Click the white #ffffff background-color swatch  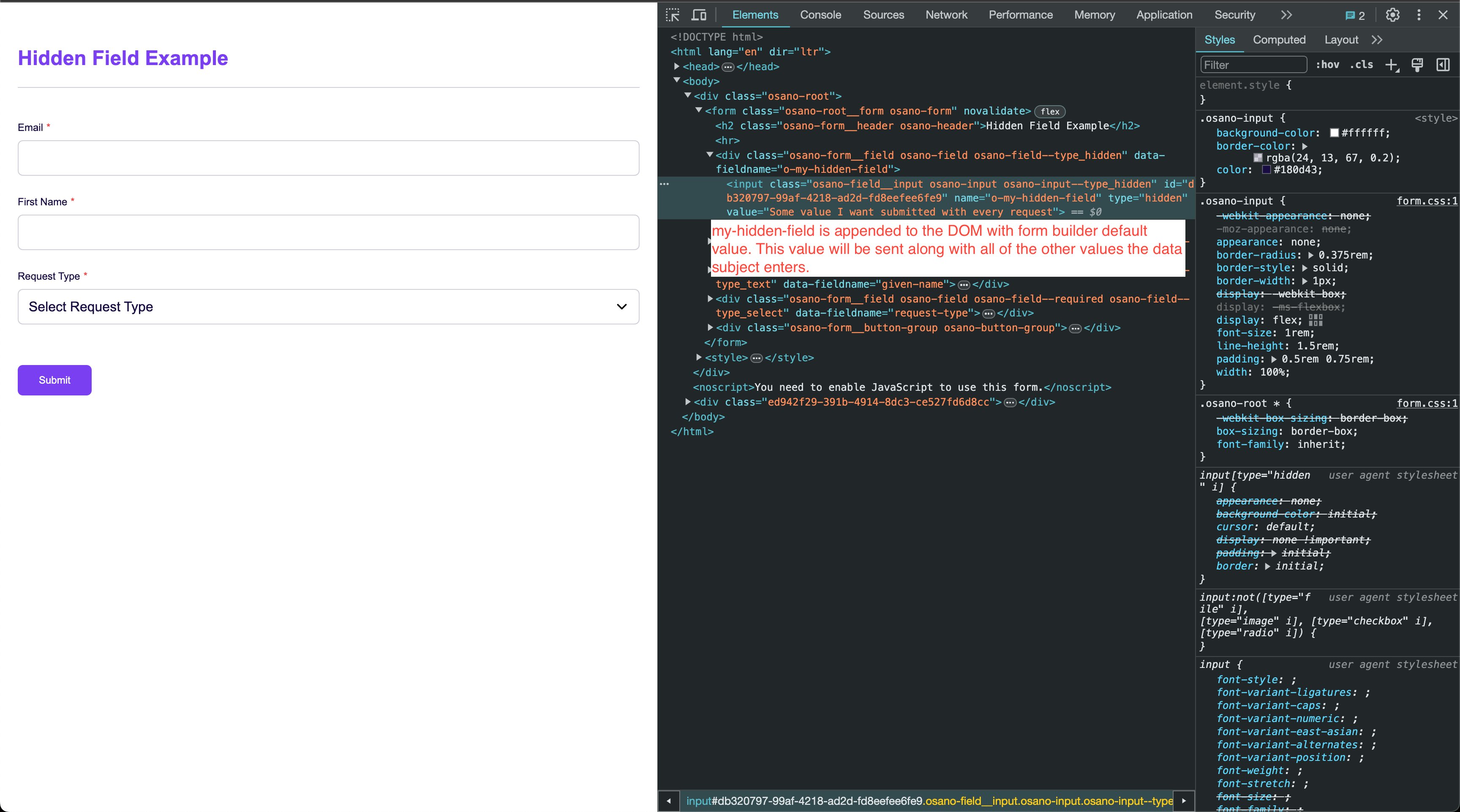point(1334,133)
